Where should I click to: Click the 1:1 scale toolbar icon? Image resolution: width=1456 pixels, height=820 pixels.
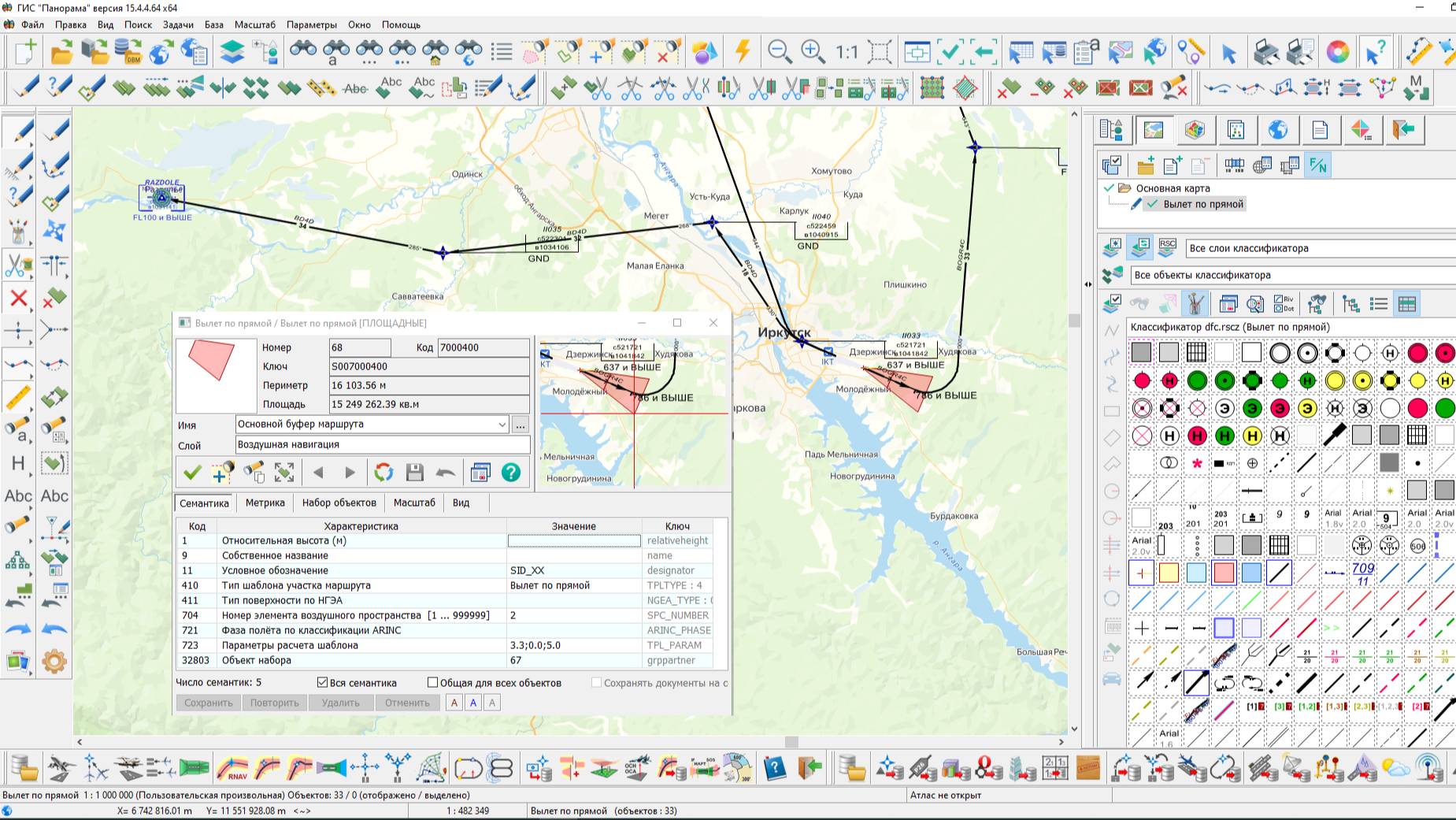click(x=847, y=52)
